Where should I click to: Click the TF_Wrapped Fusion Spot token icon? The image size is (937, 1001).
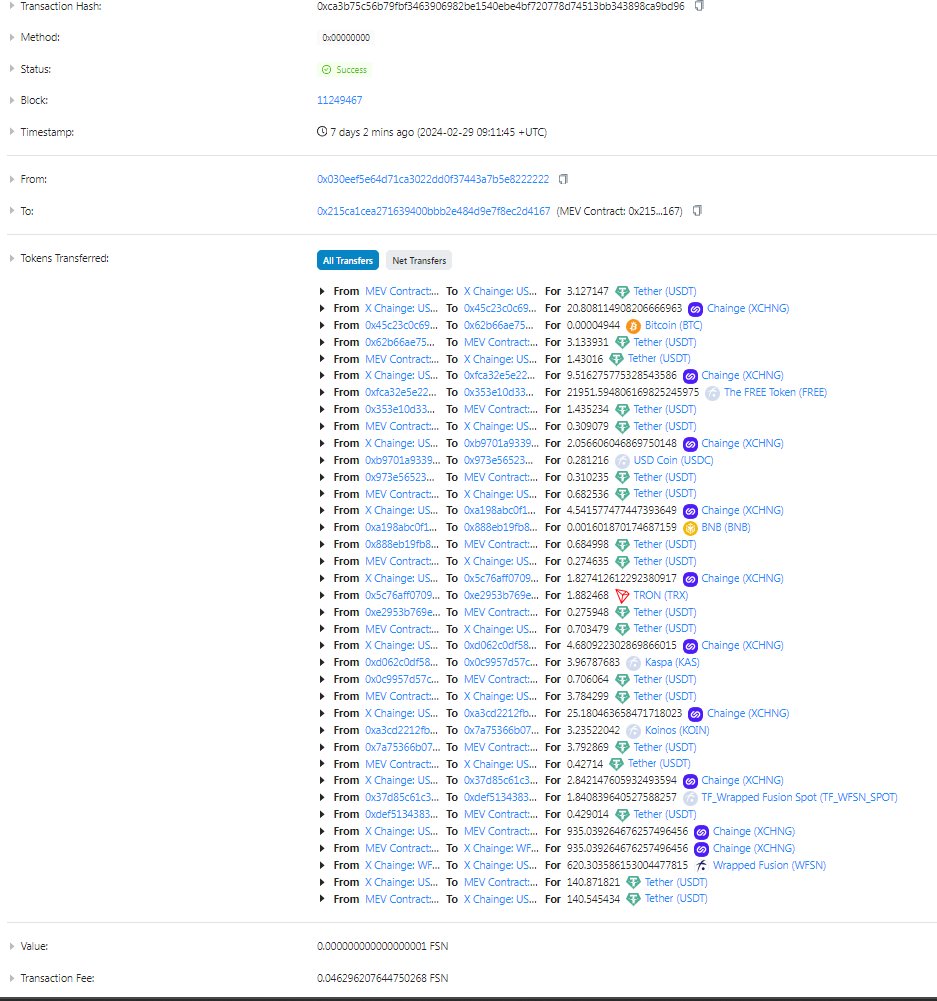pyautogui.click(x=690, y=798)
